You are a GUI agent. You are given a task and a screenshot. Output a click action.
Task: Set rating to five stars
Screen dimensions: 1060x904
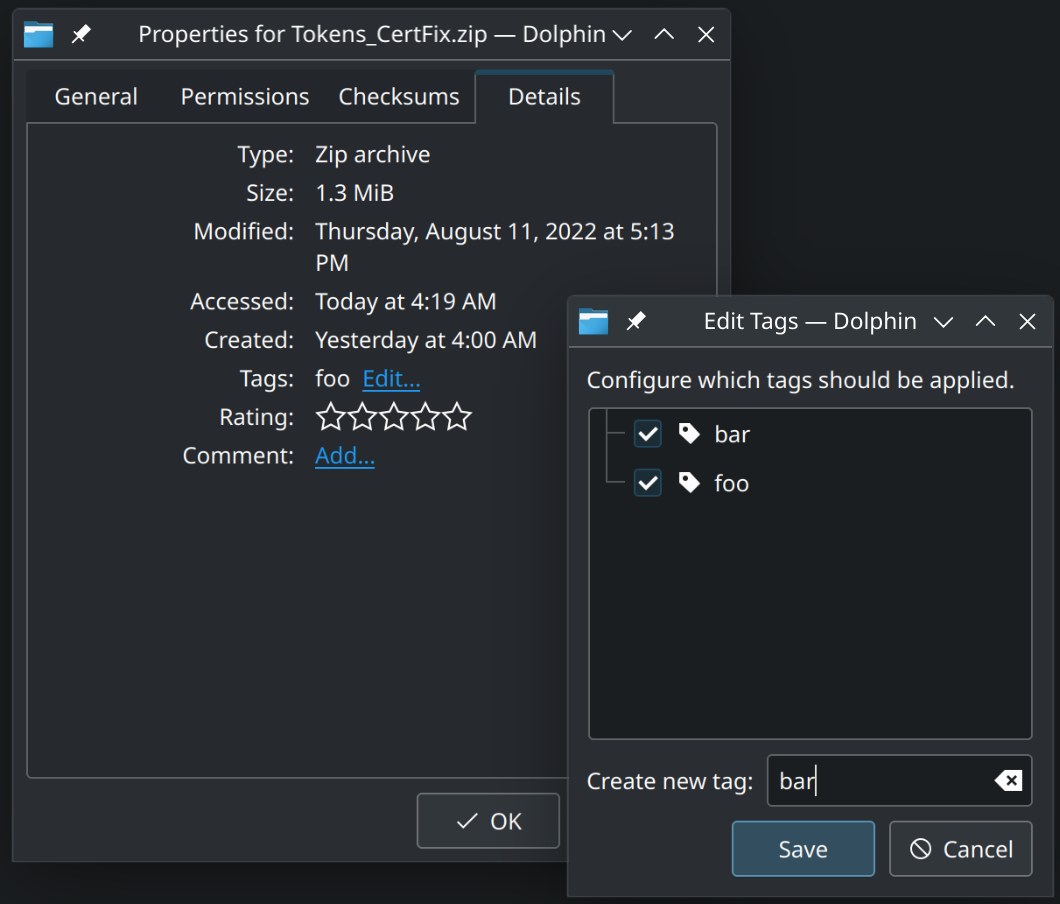458,417
